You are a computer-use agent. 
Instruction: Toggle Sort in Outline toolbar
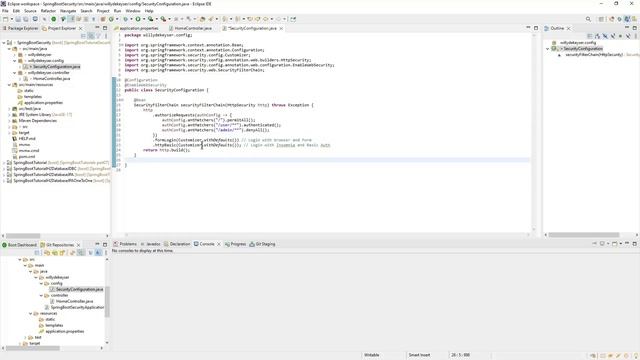(x=597, y=36)
